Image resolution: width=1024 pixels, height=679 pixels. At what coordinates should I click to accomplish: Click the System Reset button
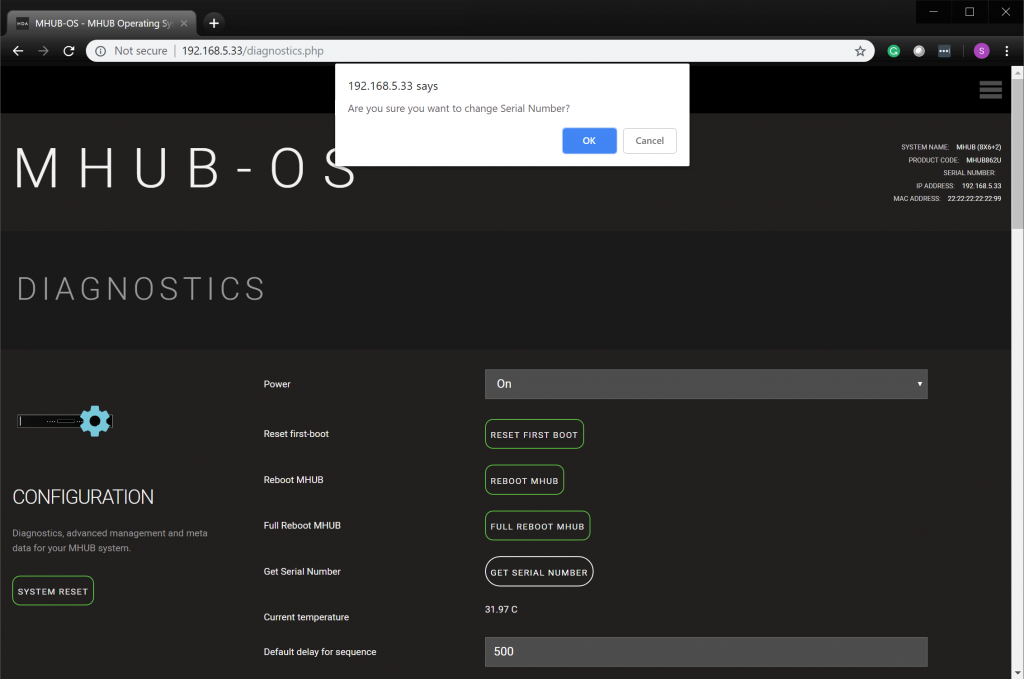pos(53,591)
